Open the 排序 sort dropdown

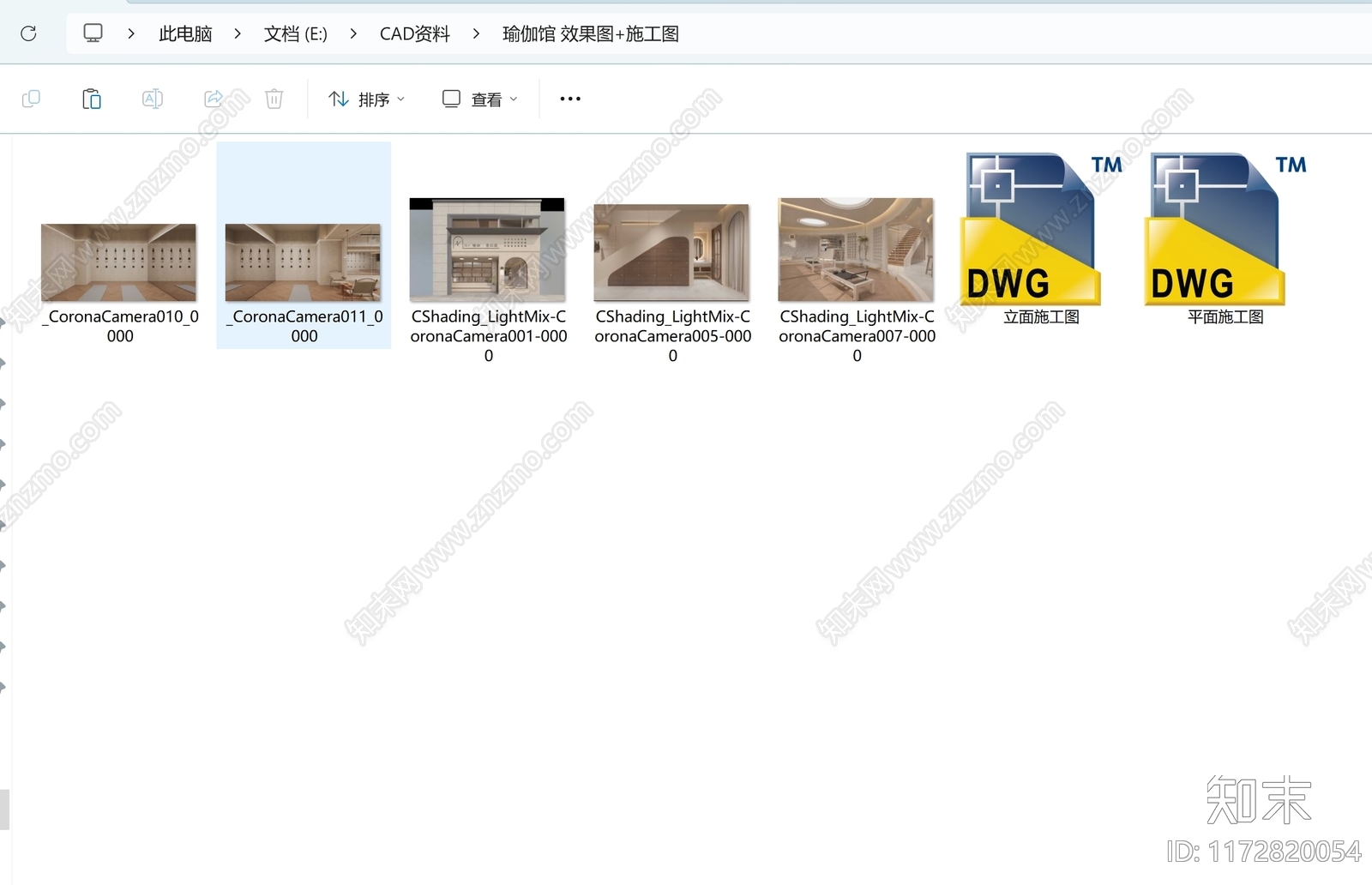pos(367,99)
